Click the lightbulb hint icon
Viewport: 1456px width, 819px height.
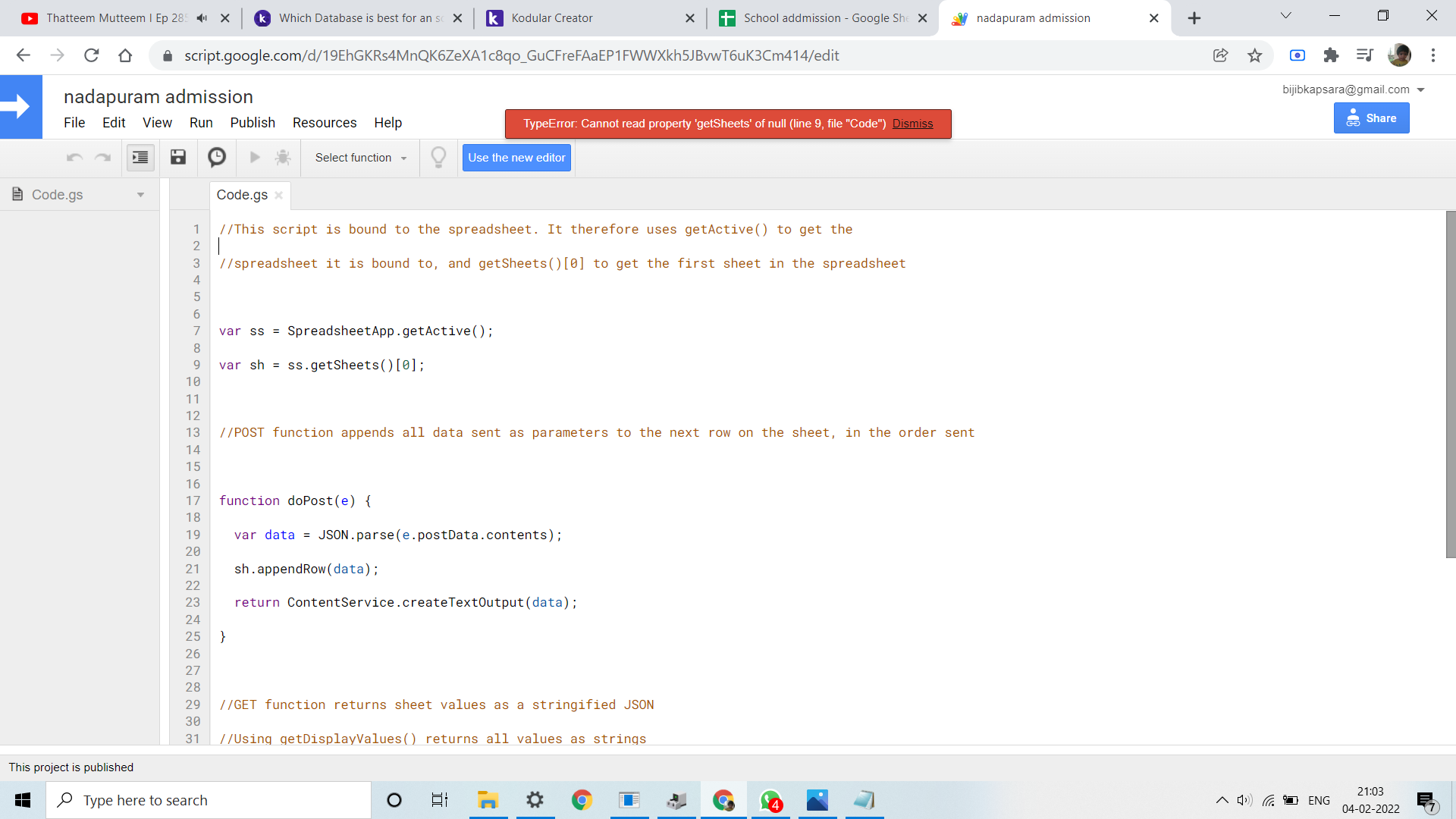coord(438,157)
